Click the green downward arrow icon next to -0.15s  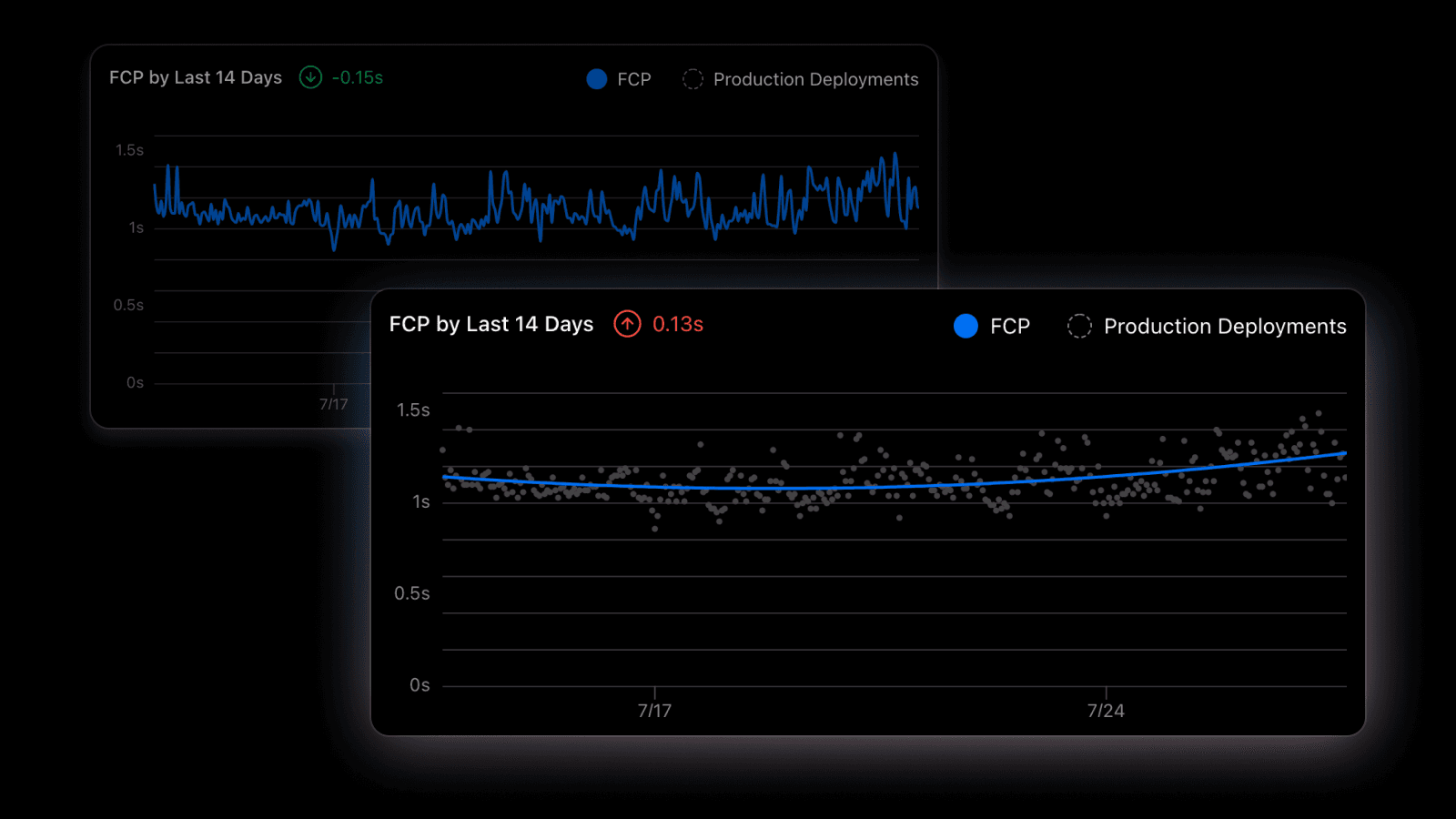(309, 78)
